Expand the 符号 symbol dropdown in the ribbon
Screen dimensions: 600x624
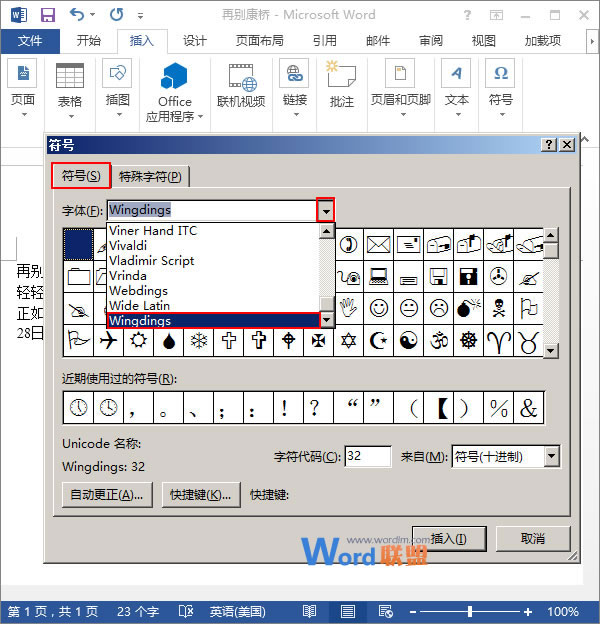point(502,115)
